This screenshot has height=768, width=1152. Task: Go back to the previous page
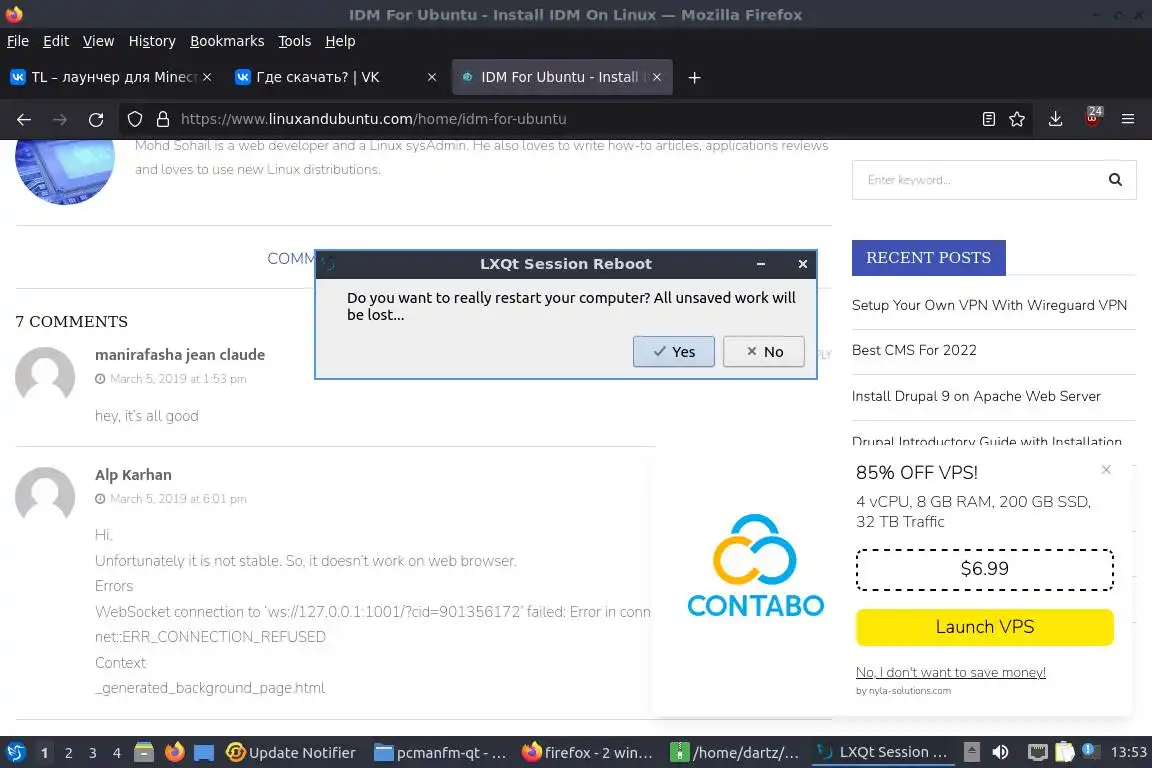pyautogui.click(x=24, y=119)
